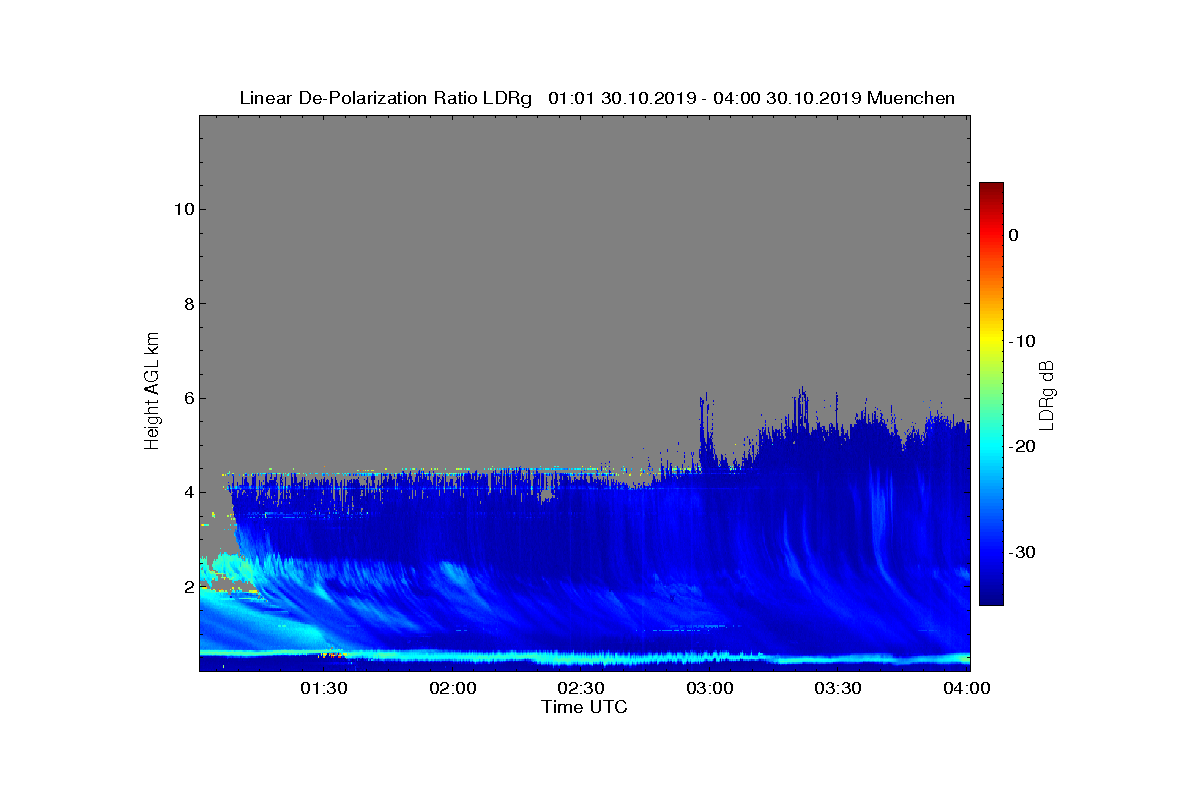Click the colorbar value '-20'

coord(1022,447)
